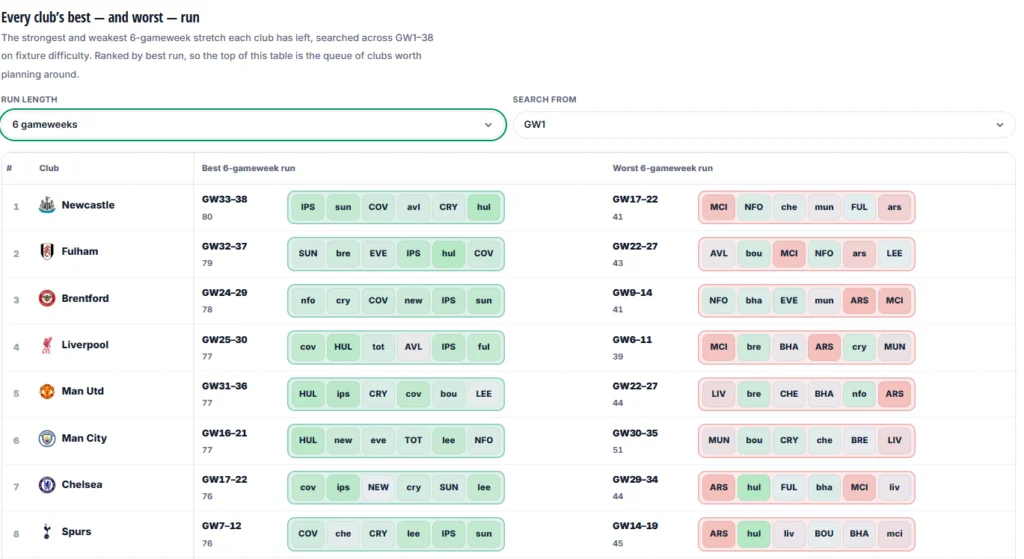
Task: Open the Run Length dropdown
Action: (253, 125)
